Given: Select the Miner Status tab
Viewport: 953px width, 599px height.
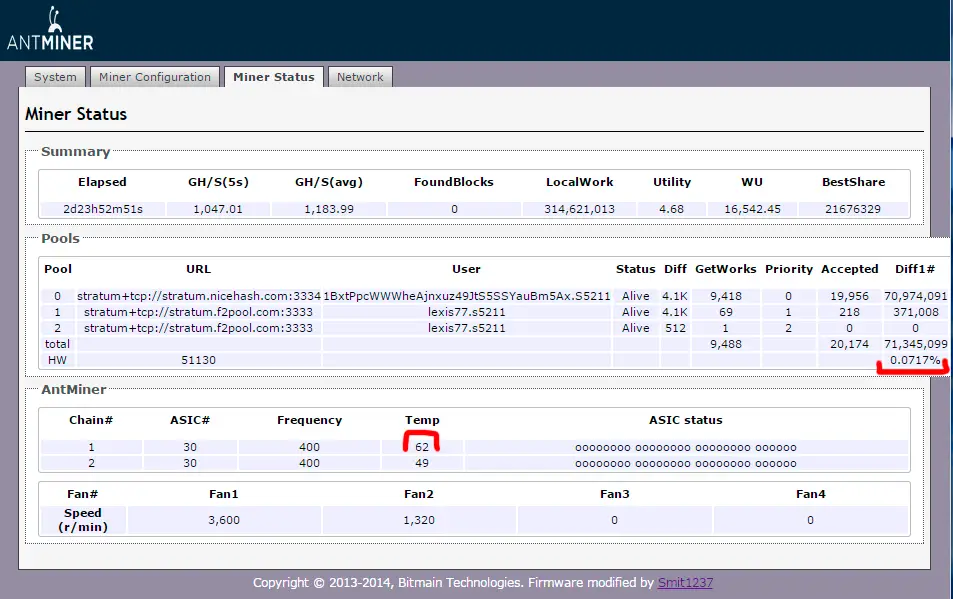Looking at the screenshot, I should [274, 77].
